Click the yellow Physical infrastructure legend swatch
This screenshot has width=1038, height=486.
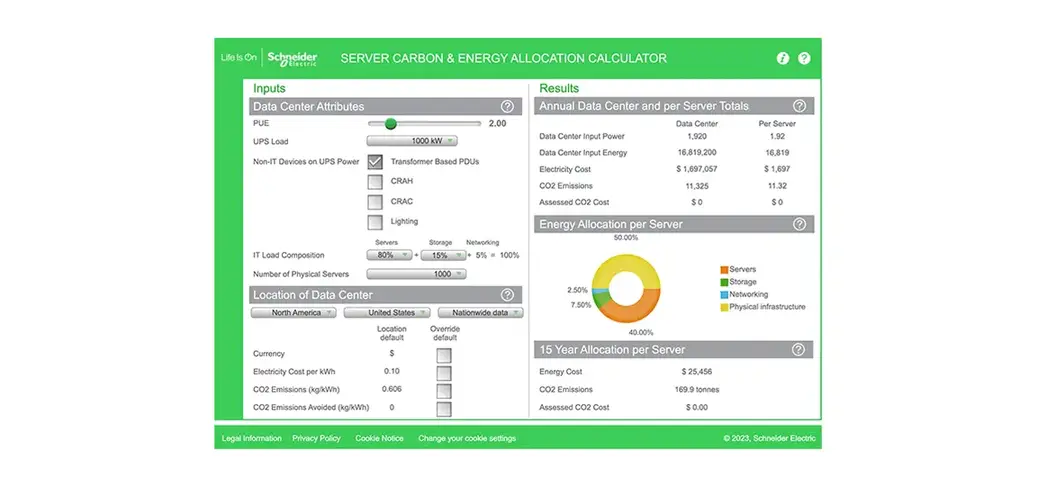[724, 307]
